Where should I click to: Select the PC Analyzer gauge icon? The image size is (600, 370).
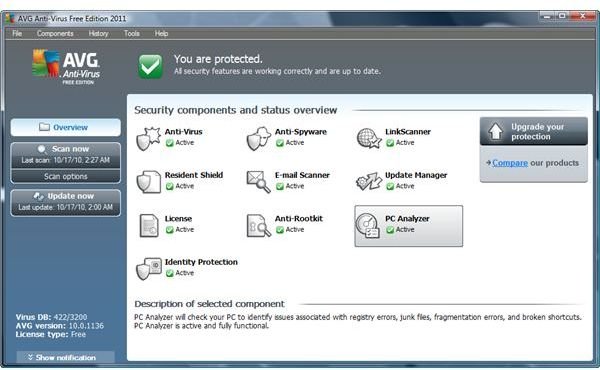[x=367, y=226]
